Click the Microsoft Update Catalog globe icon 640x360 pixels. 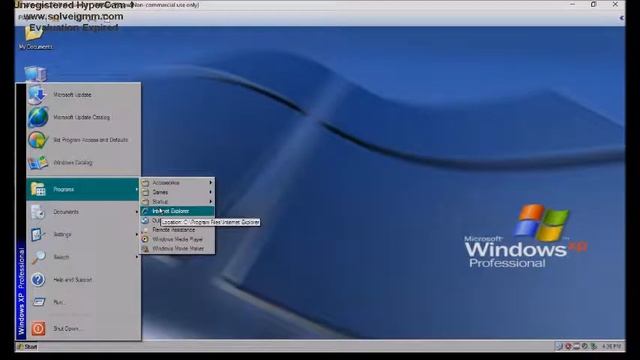coord(38,117)
